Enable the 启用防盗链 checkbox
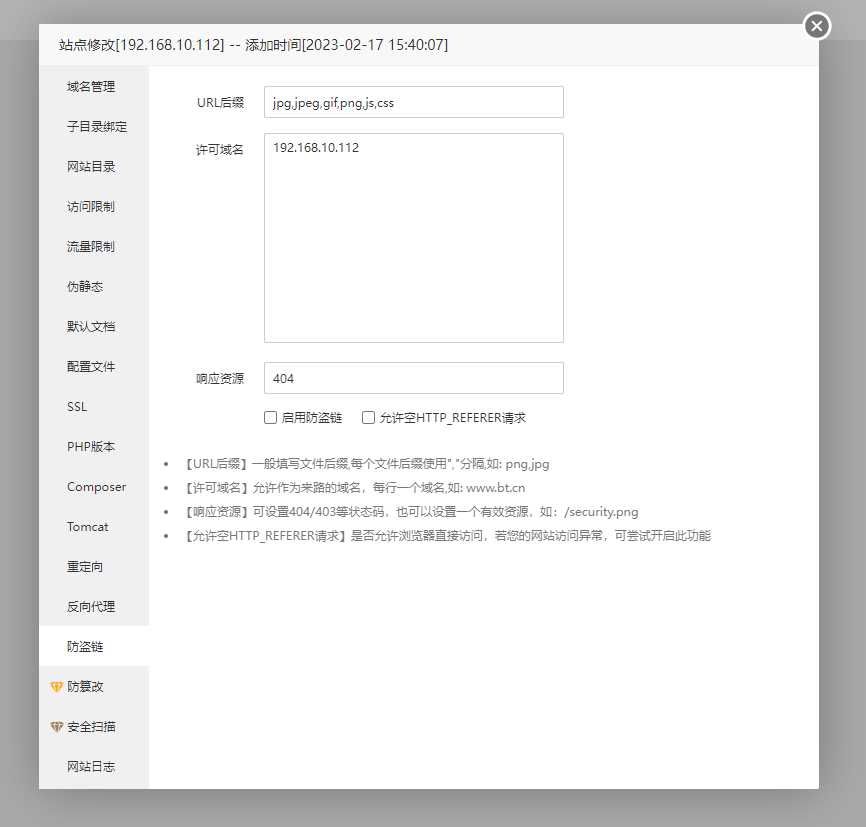Screen dimensions: 866x827 (271, 418)
